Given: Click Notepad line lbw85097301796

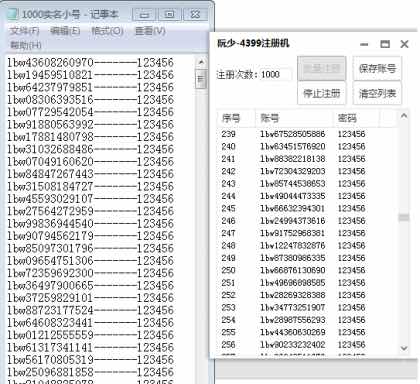Looking at the screenshot, I should (x=91, y=248).
